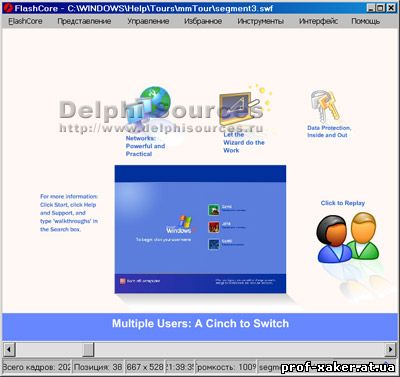
Task: Open the Интерфейс menu
Action: pos(318,21)
